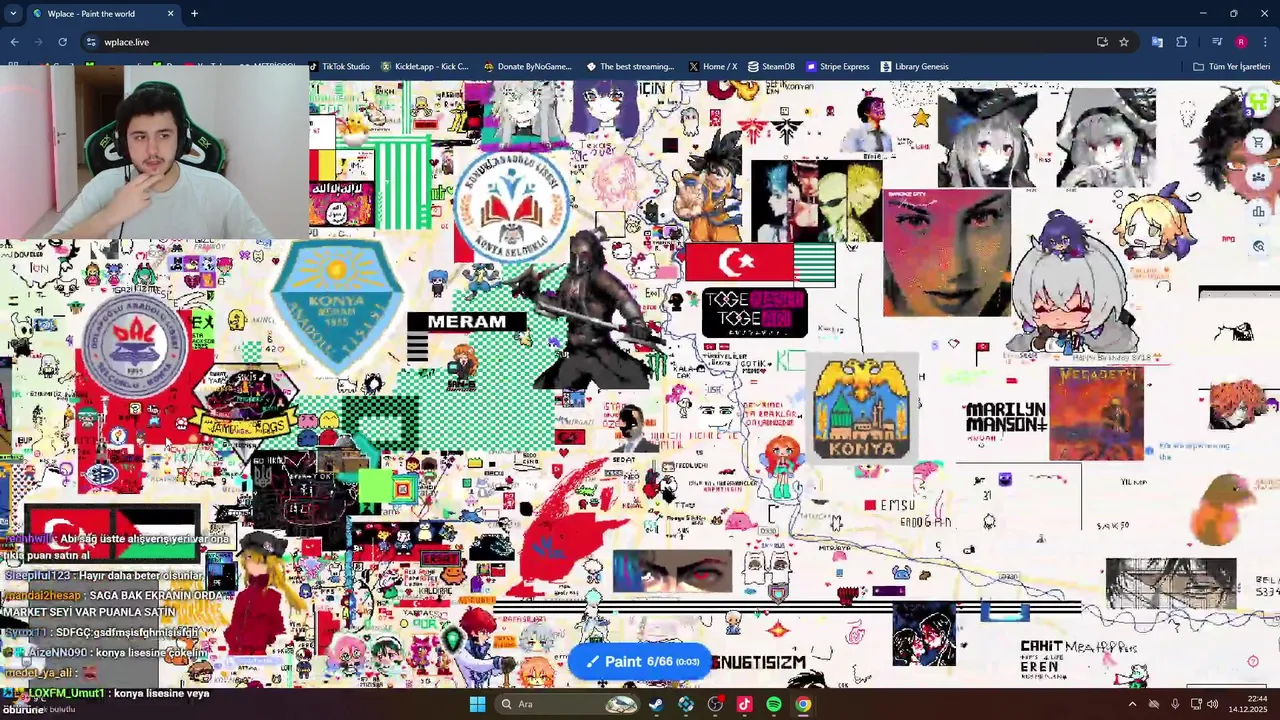This screenshot has height=720, width=1280.
Task: Click the Konya Anadolu Lisesi blue shield
Action: 337,302
